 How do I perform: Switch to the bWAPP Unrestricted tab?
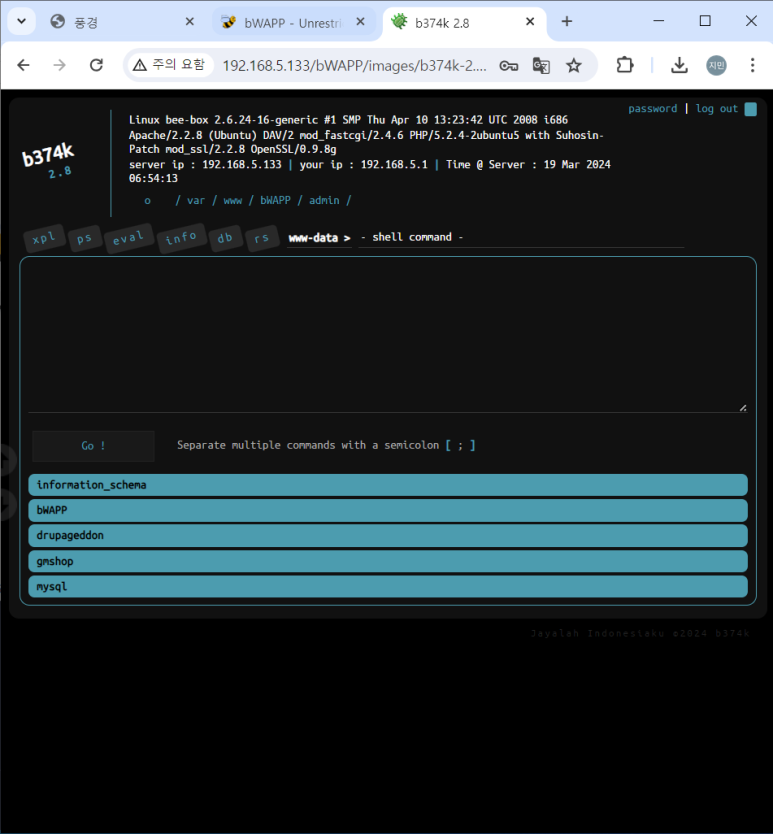(x=293, y=22)
